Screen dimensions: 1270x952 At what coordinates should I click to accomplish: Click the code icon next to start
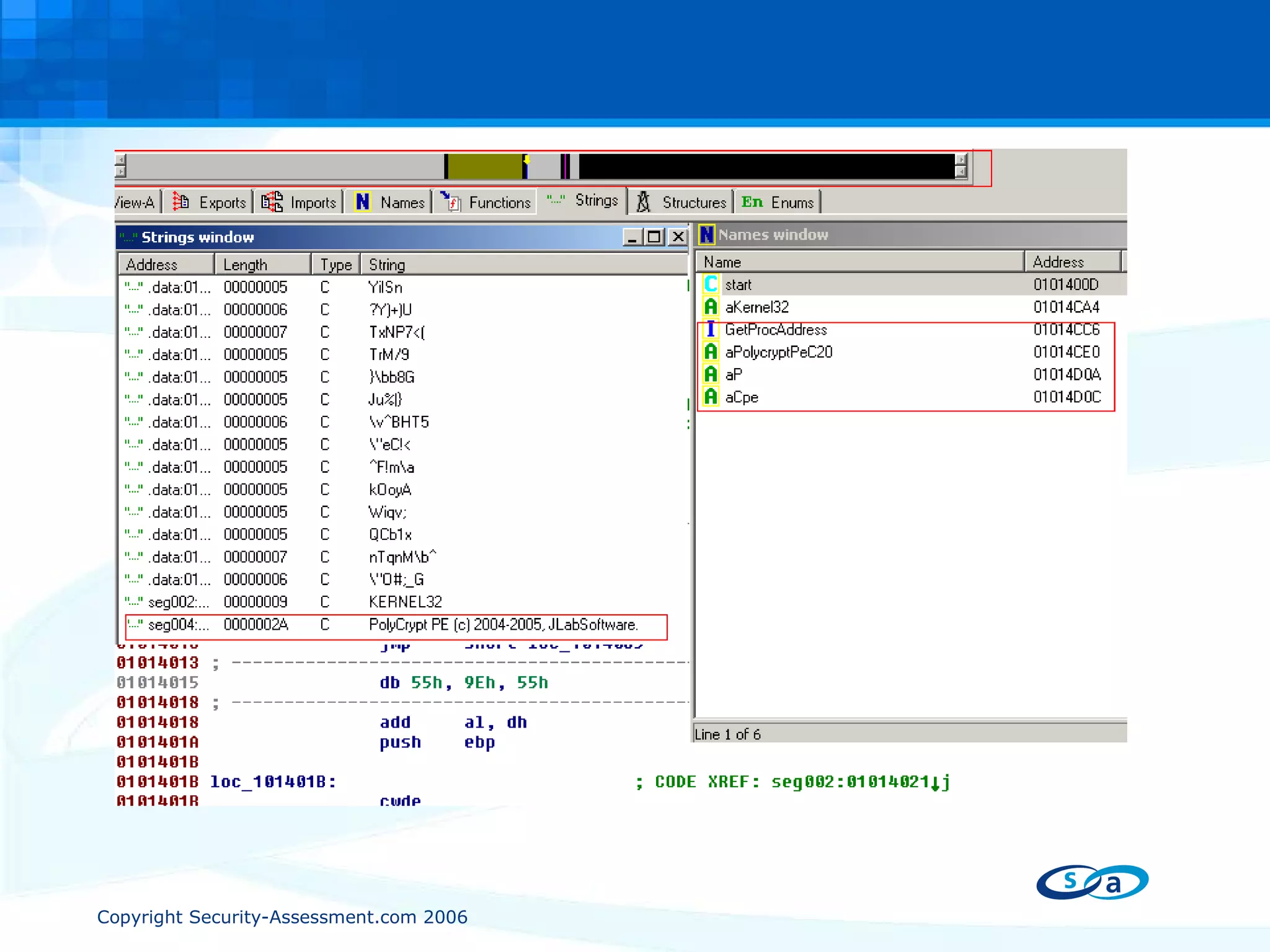click(x=711, y=284)
